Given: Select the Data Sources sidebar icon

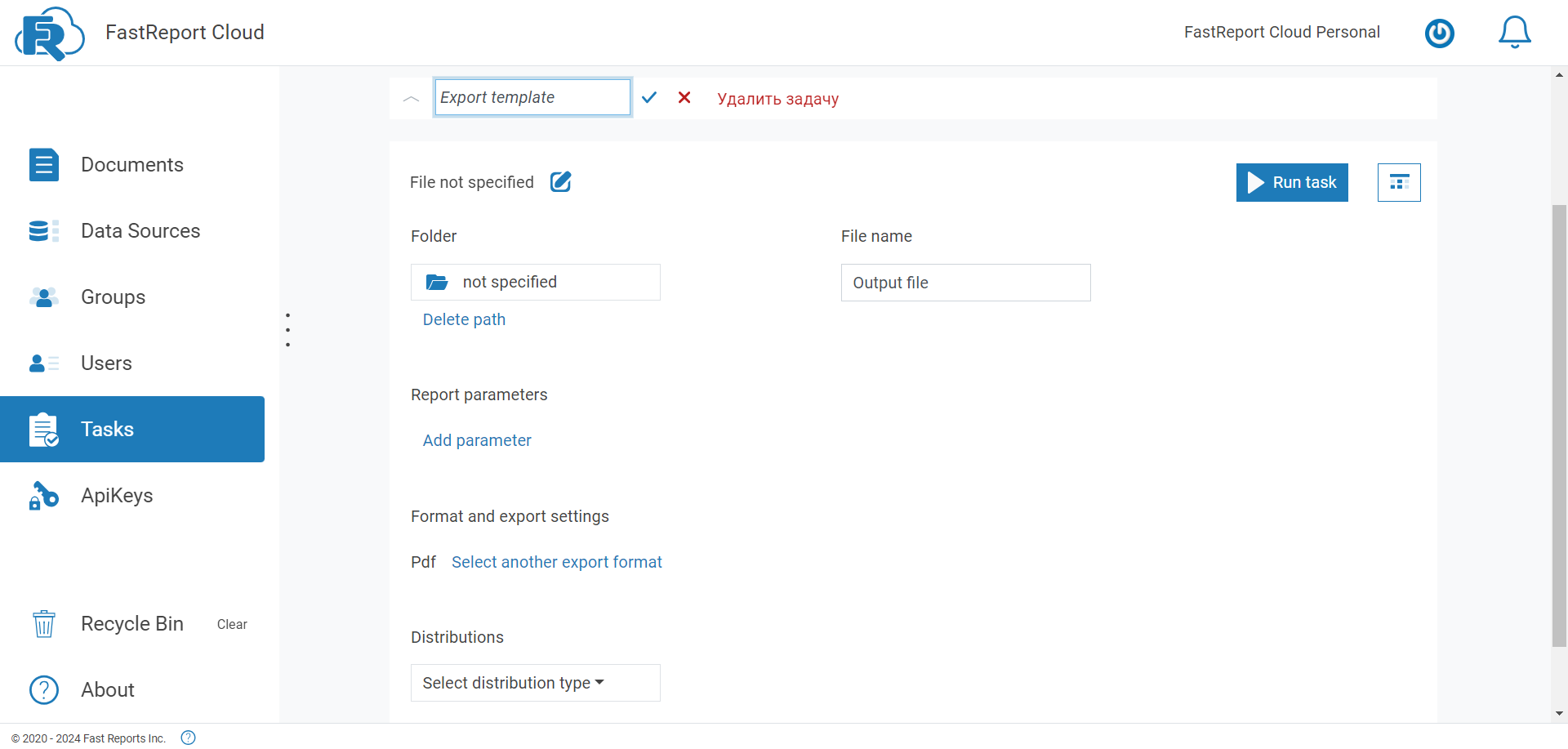Looking at the screenshot, I should [x=43, y=230].
